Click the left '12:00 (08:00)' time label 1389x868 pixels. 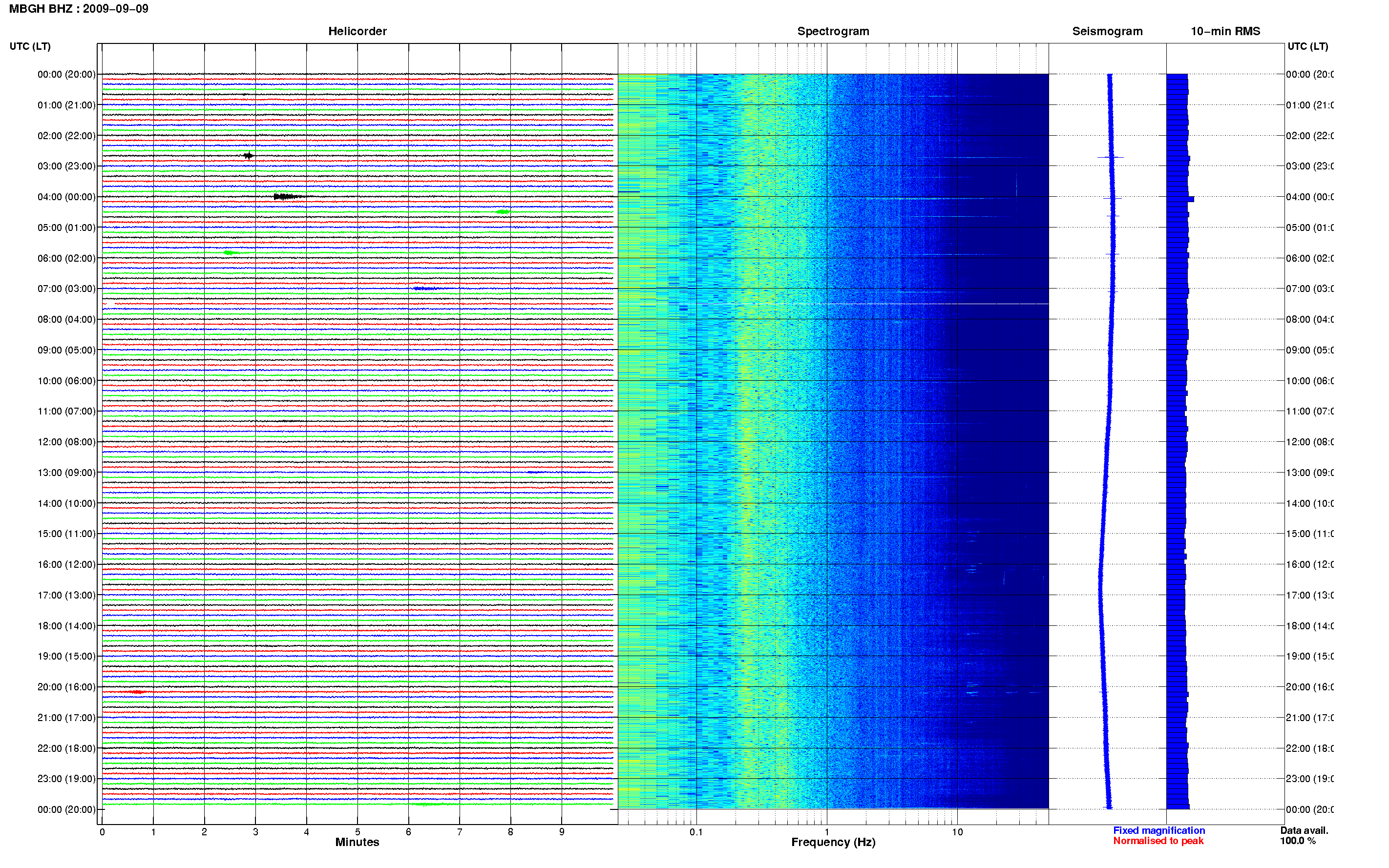pyautogui.click(x=66, y=442)
